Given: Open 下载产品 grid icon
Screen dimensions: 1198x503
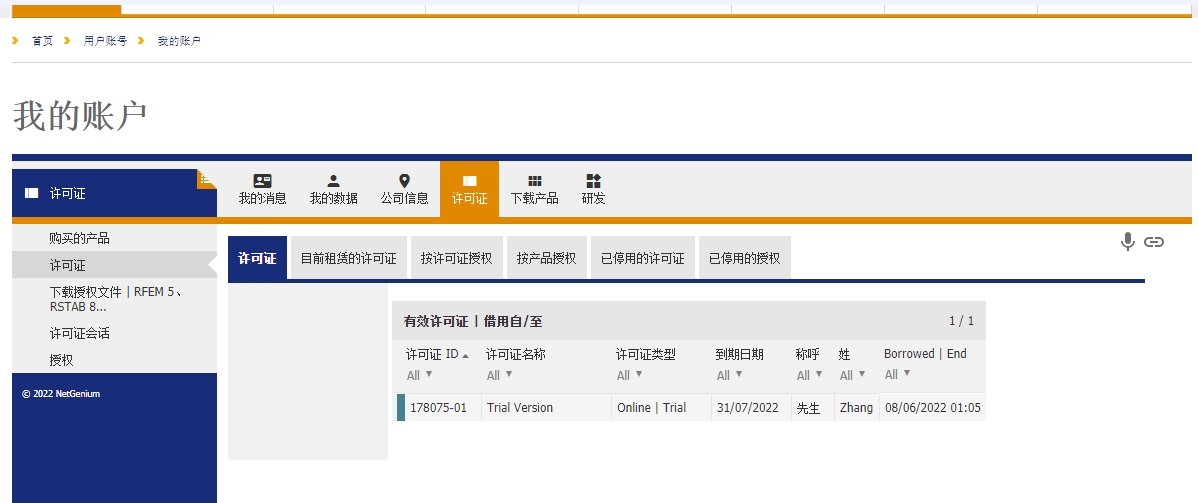Looking at the screenshot, I should 535,181.
